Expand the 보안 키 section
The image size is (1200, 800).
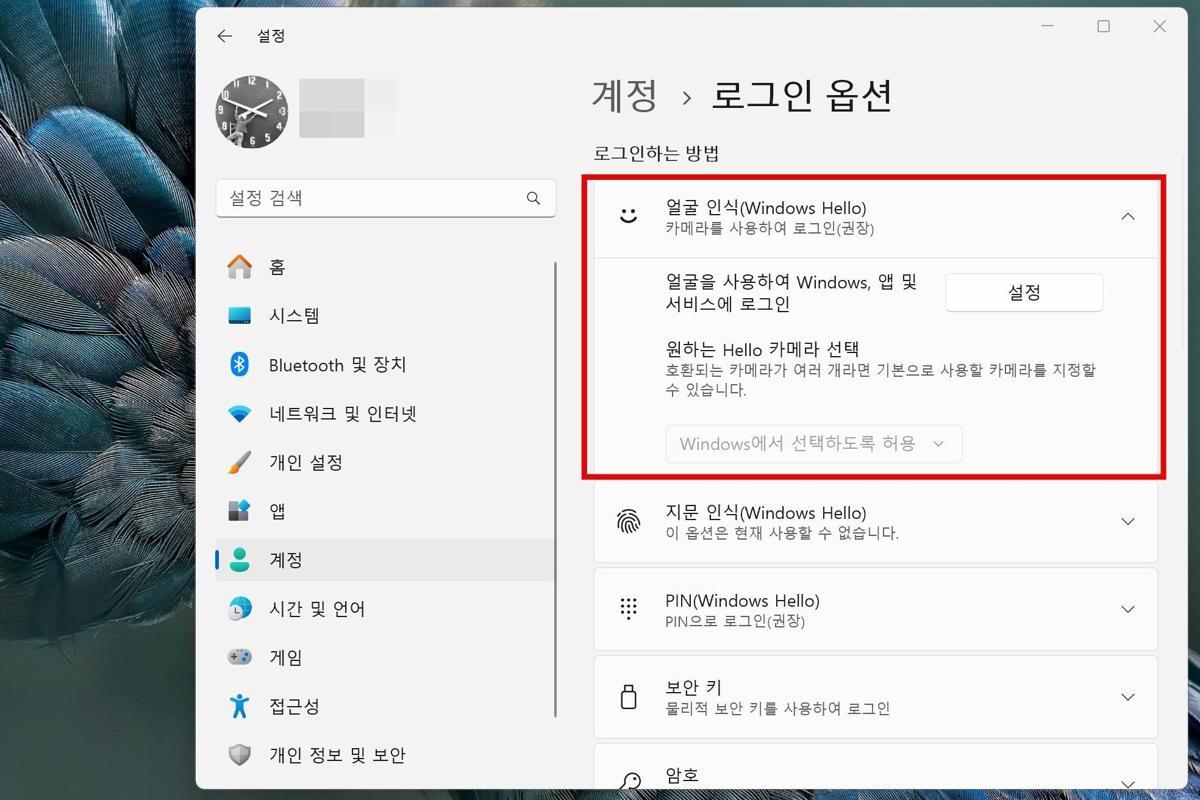[1127, 697]
